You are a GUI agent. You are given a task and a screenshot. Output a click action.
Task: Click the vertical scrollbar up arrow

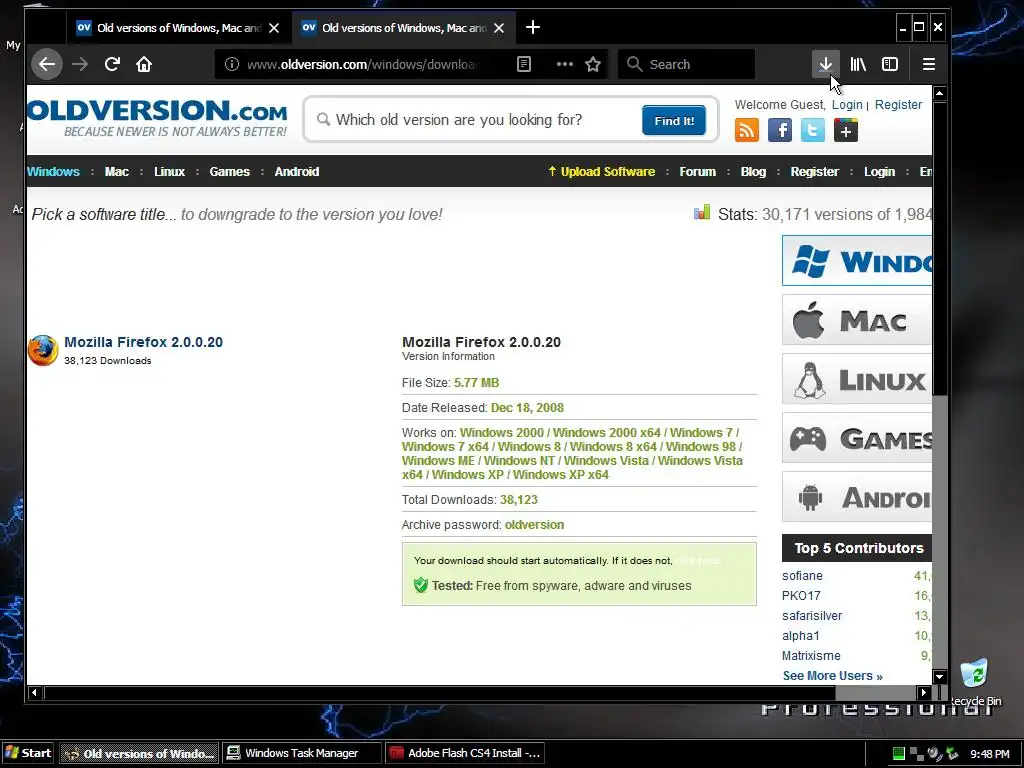pos(940,93)
